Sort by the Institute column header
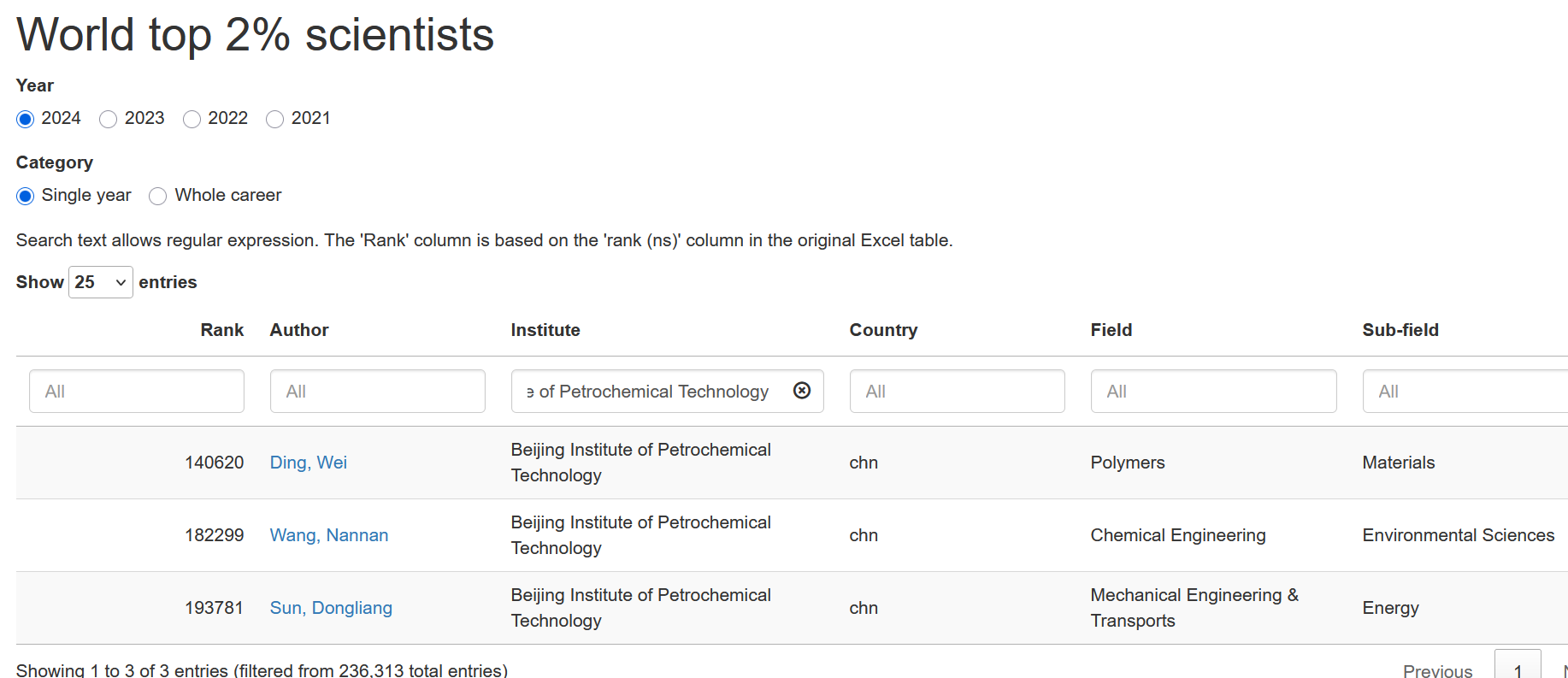 point(545,330)
